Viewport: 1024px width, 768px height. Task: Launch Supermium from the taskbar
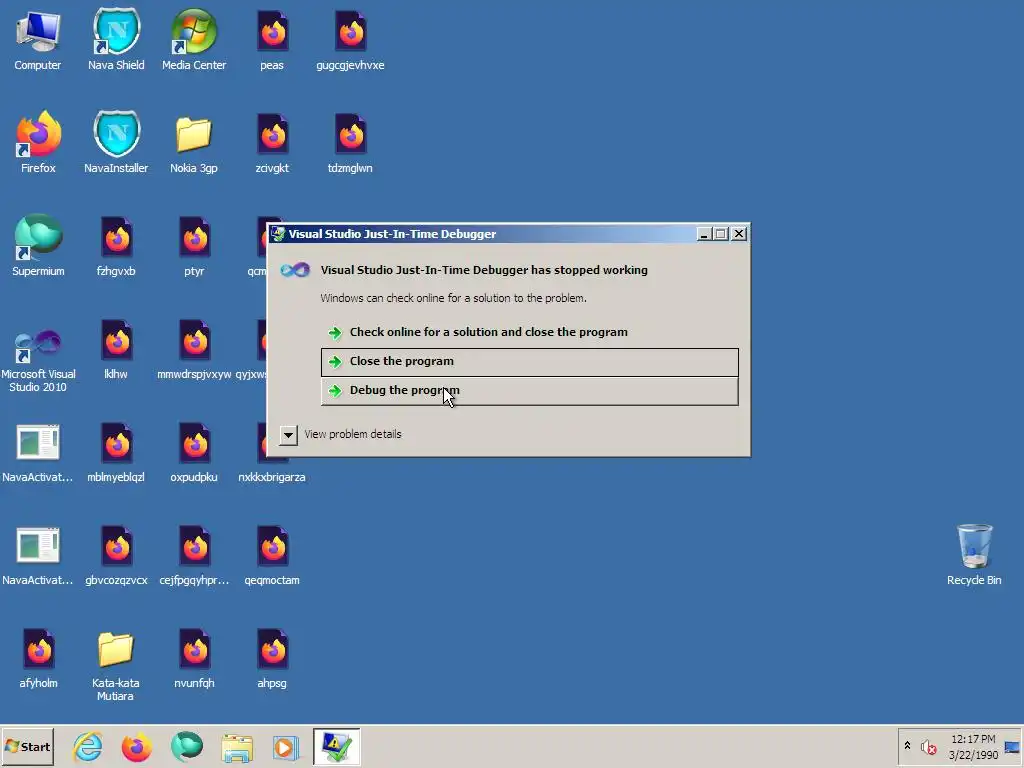point(187,747)
